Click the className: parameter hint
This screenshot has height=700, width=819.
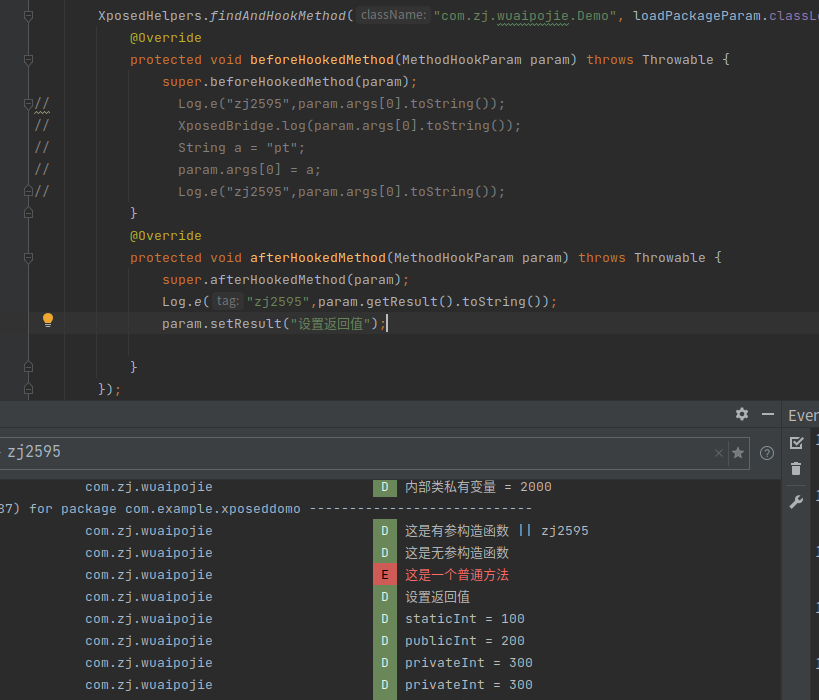(393, 15)
